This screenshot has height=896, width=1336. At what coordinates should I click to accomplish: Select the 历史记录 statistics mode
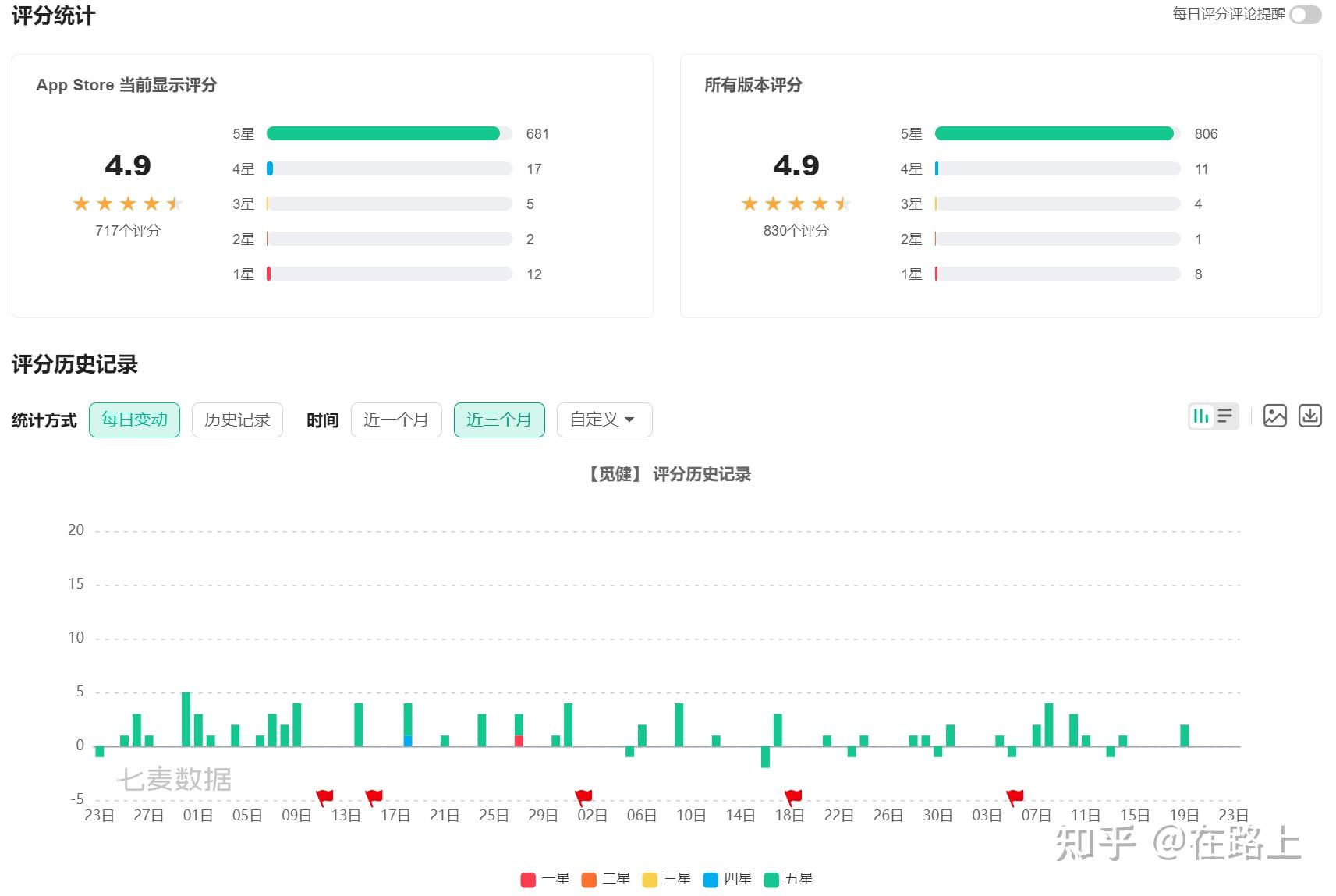tap(237, 420)
